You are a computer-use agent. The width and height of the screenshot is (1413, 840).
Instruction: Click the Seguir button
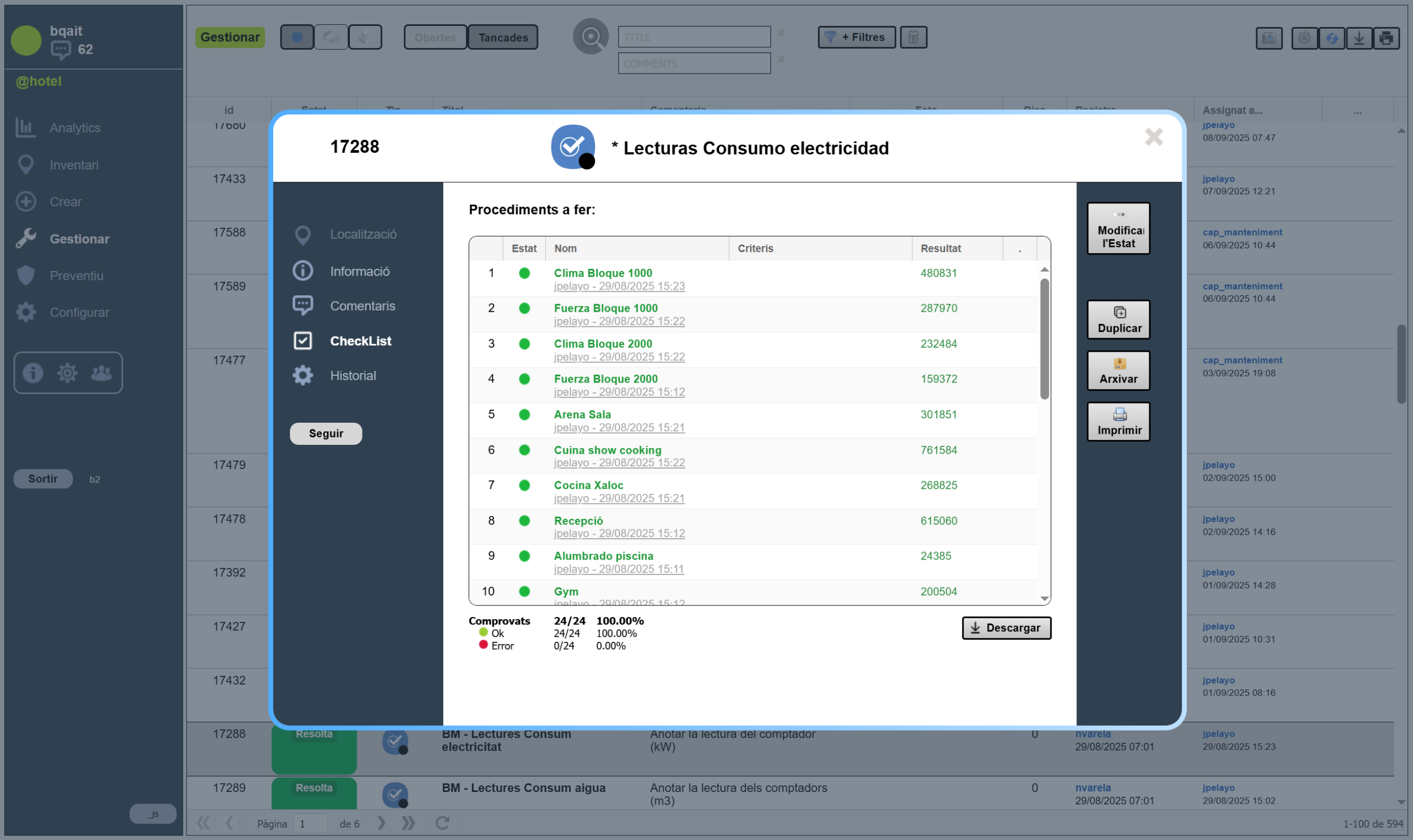coord(326,434)
